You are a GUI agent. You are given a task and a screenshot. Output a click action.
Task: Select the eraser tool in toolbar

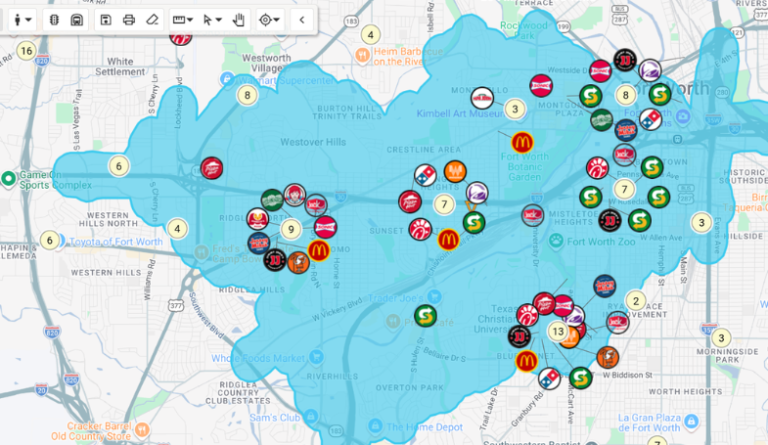[152, 20]
